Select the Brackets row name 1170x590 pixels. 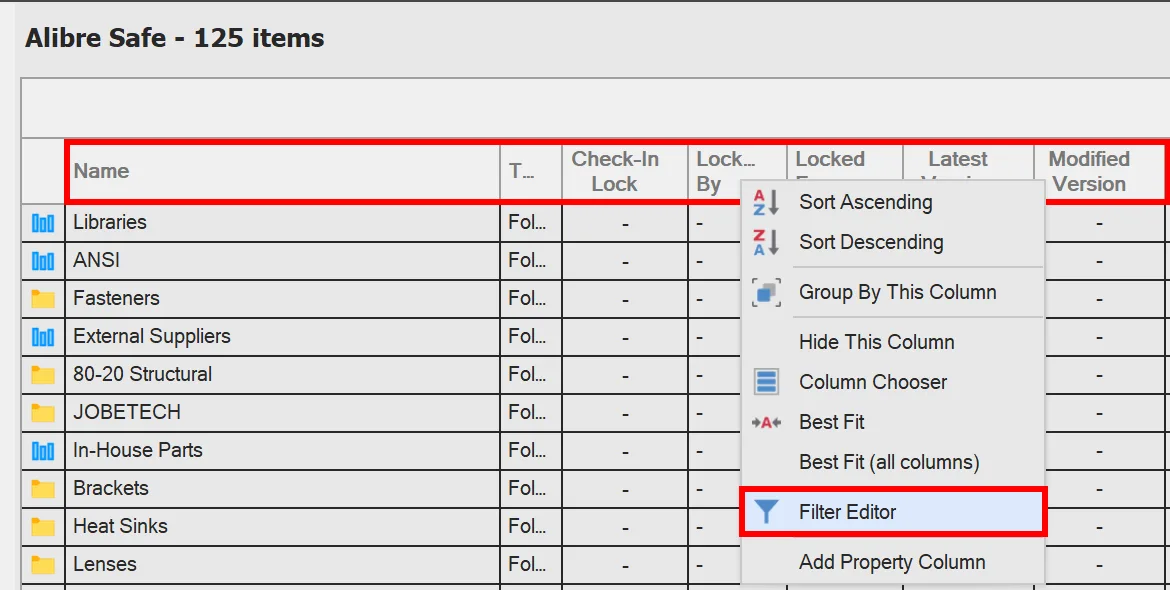pos(110,489)
